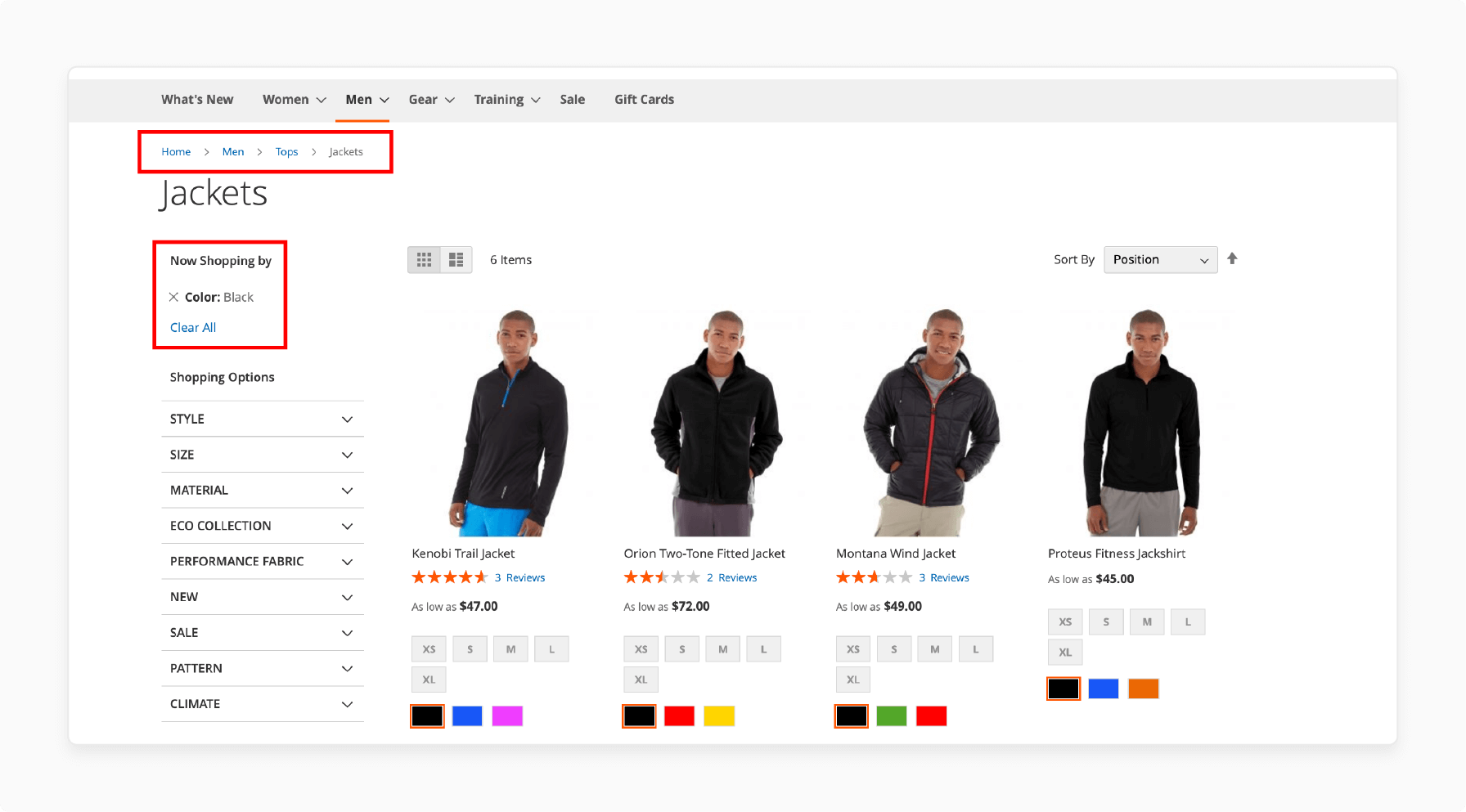Choose size XS for Montana Wind Jacket
This screenshot has height=812, width=1466.
[x=853, y=649]
